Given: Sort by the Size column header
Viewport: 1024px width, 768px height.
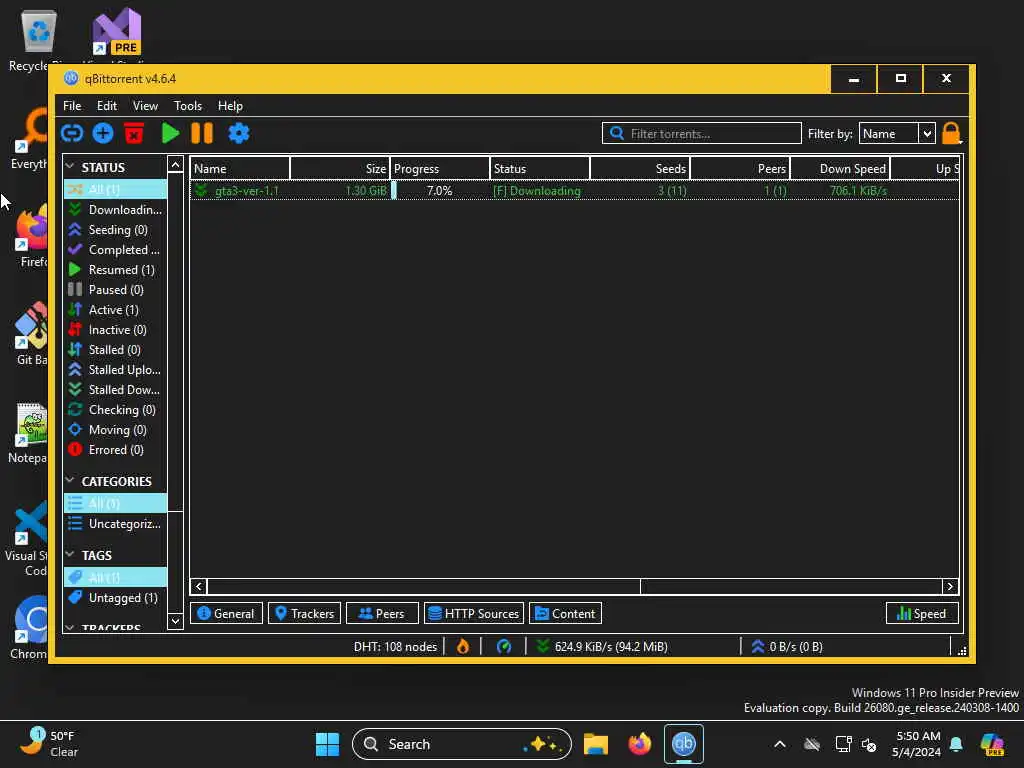Looking at the screenshot, I should point(340,168).
